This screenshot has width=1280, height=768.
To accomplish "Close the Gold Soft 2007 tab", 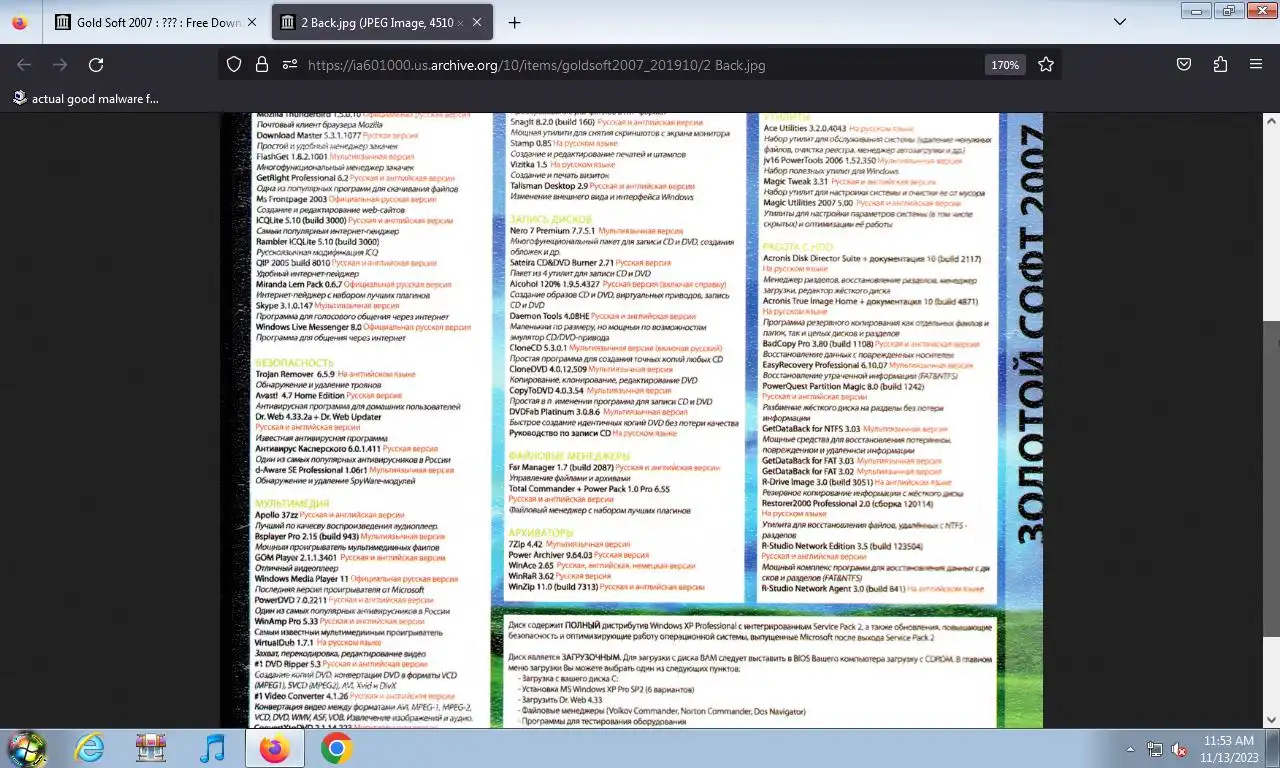I will click(252, 22).
